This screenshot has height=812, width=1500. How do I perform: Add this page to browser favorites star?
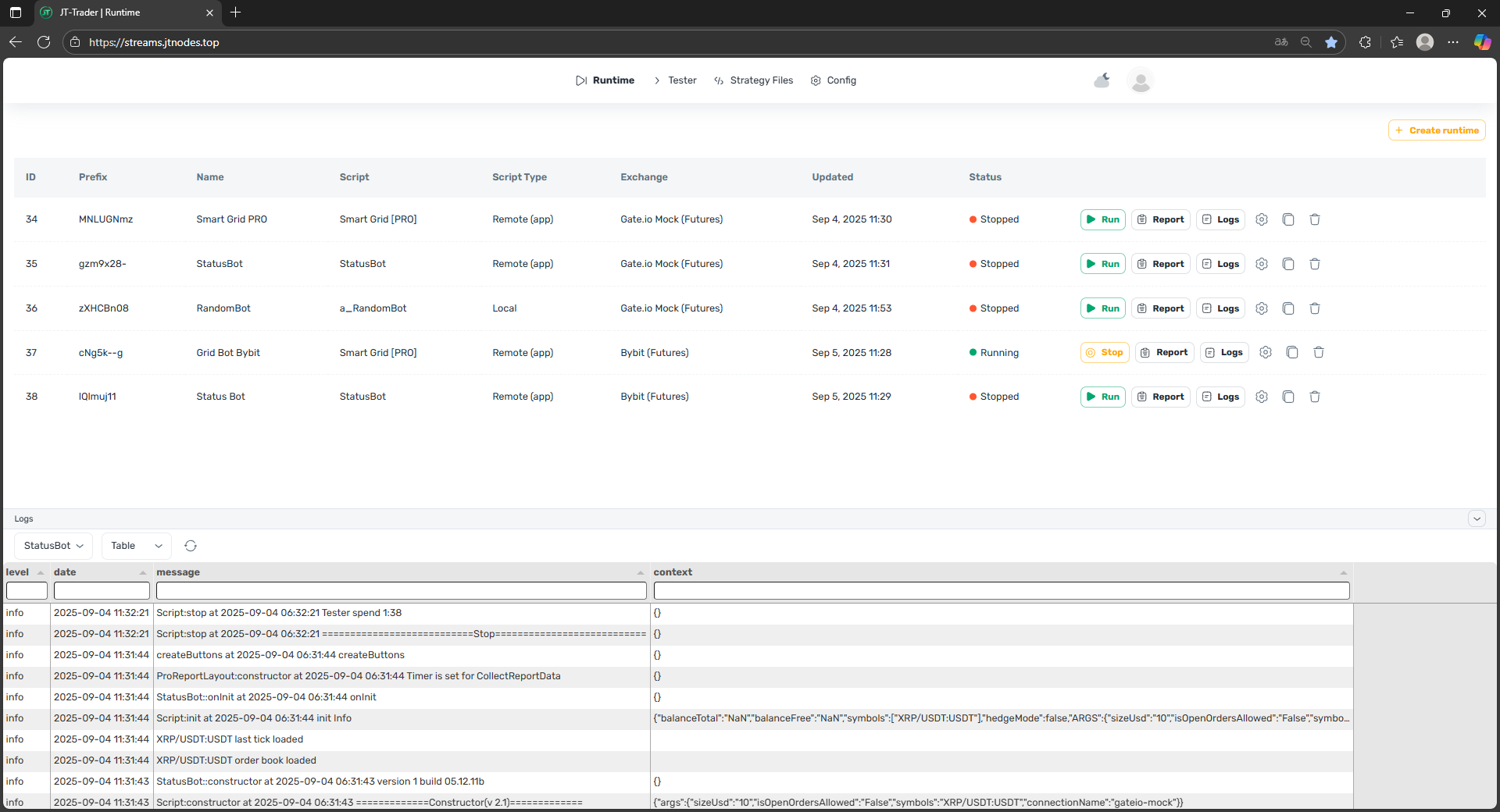[x=1330, y=42]
